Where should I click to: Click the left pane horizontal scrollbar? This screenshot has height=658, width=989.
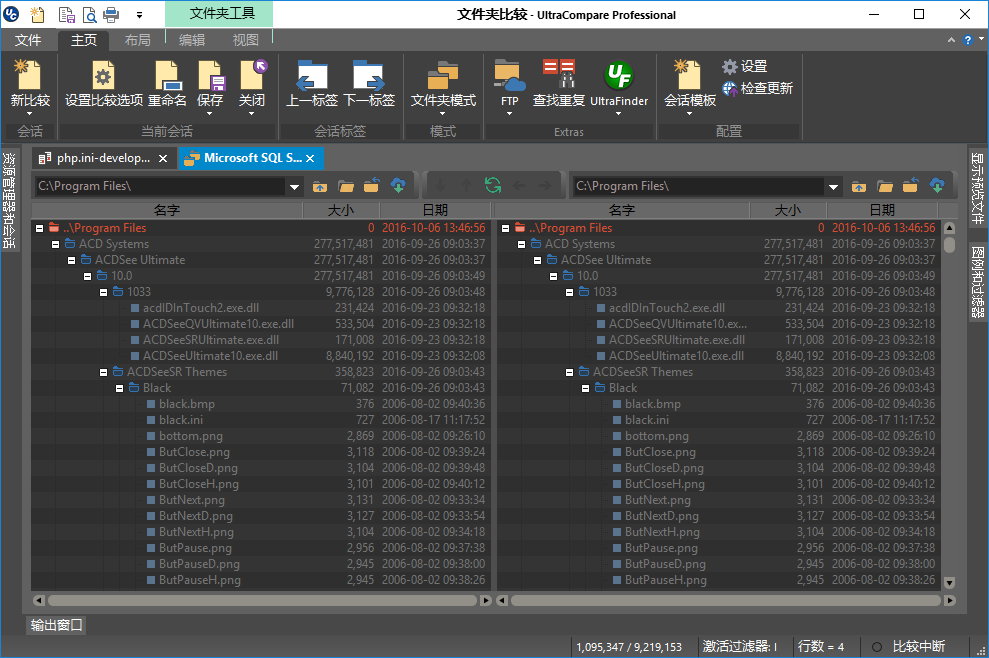pos(262,601)
